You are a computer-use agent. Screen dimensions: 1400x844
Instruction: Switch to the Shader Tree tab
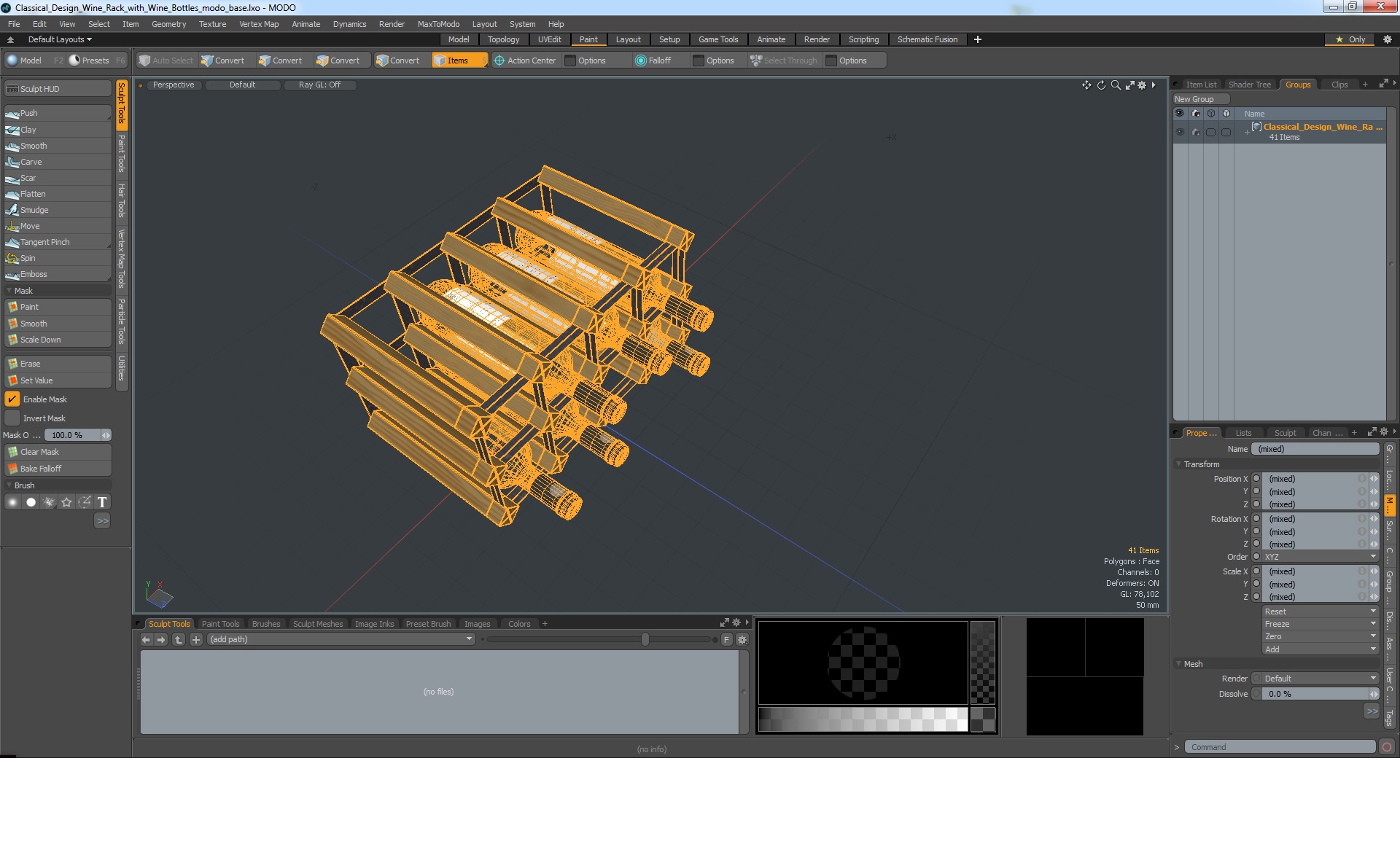point(1249,85)
